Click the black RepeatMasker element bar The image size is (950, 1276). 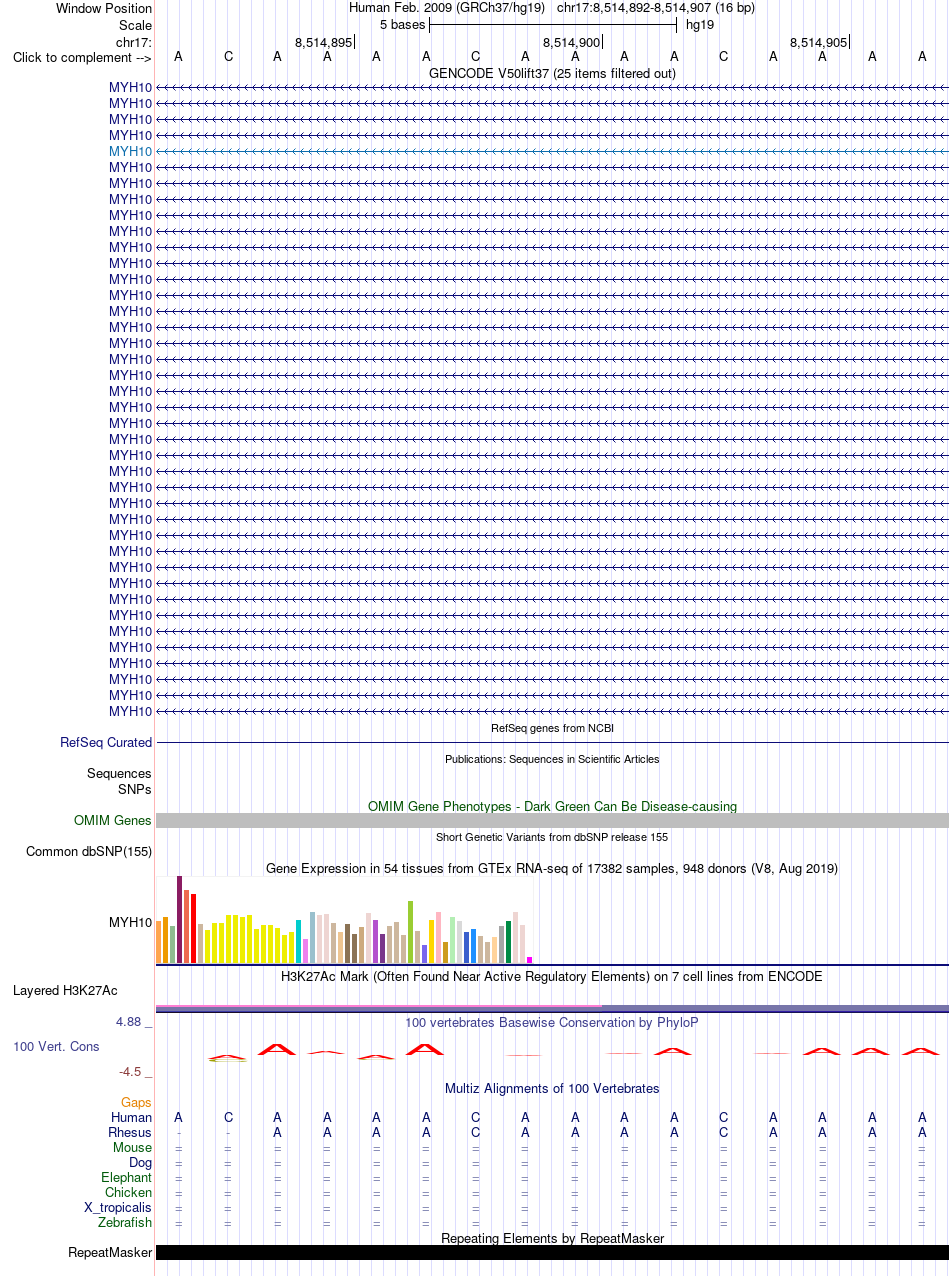coord(552,1253)
